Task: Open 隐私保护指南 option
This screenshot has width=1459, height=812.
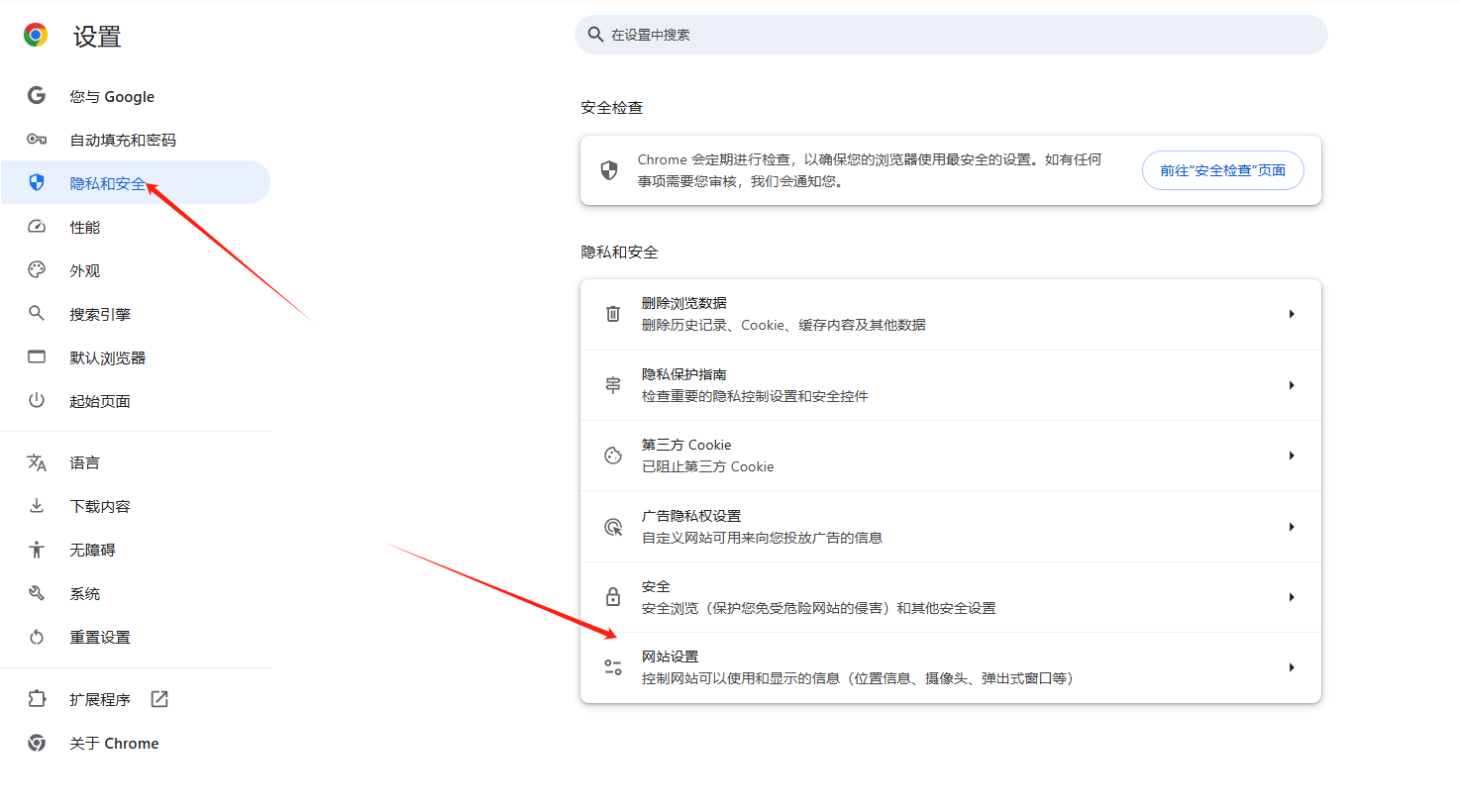Action: [x=951, y=385]
